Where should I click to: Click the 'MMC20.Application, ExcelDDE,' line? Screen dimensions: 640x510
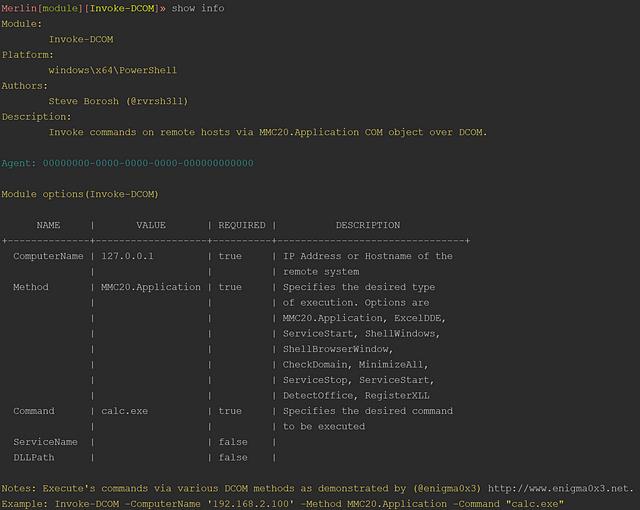pos(364,318)
